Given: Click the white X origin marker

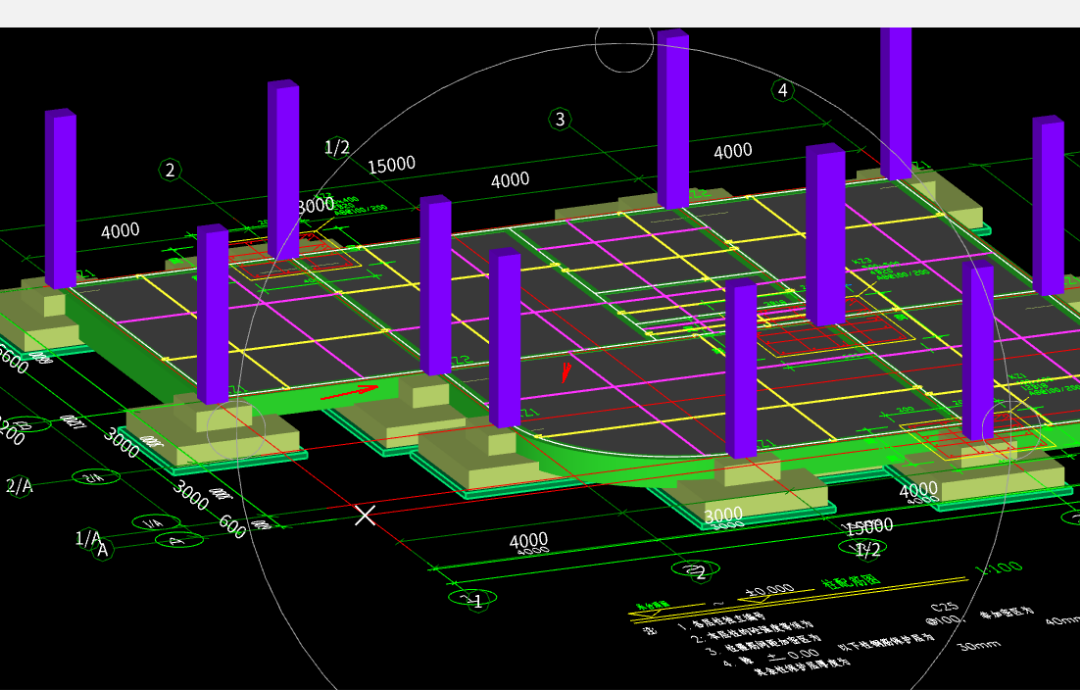Looking at the screenshot, I should (x=365, y=514).
